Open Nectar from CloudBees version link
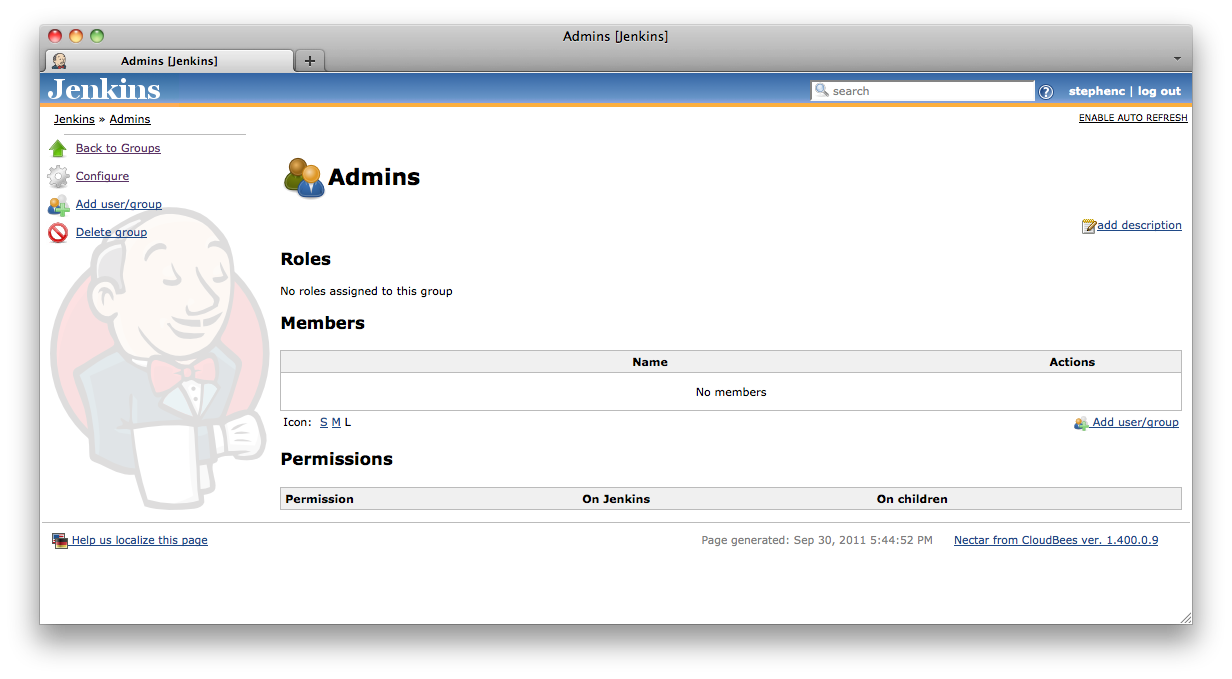The width and height of the screenshot is (1232, 679). [x=1056, y=540]
